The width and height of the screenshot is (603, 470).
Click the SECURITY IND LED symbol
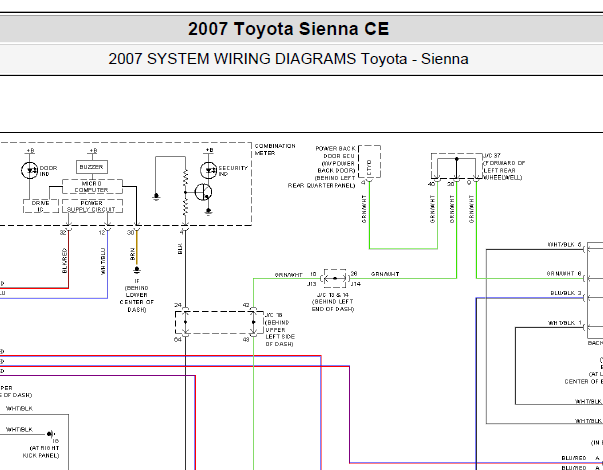[208, 170]
